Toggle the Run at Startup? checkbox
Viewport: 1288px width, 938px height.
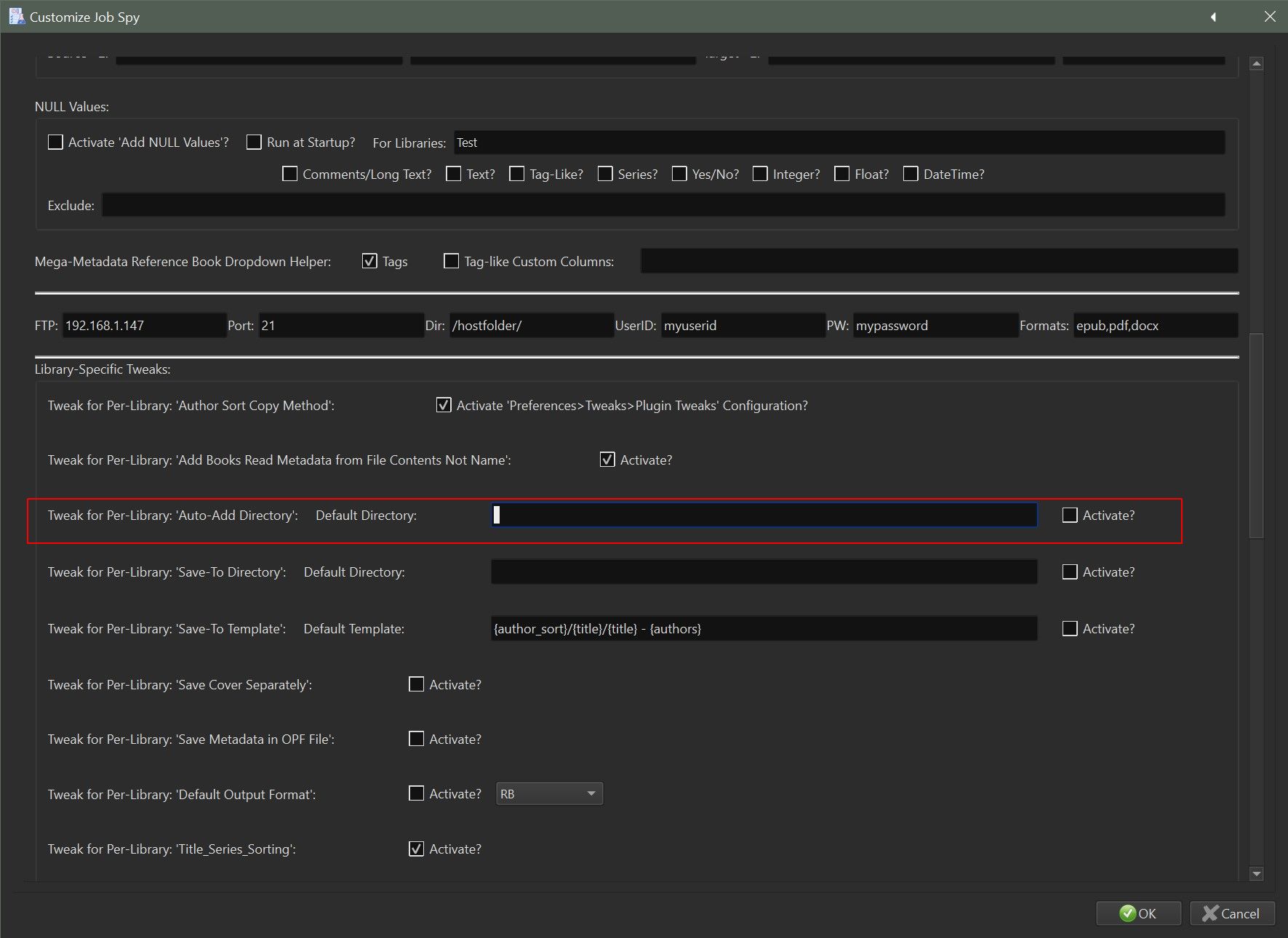(x=254, y=143)
